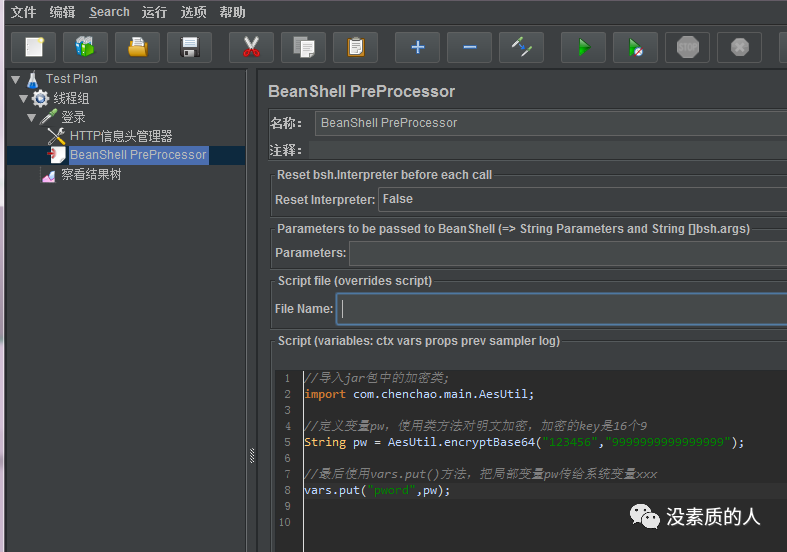Screen dimensions: 787x552
Task: Click the 名称 name input field
Action: (x=551, y=123)
